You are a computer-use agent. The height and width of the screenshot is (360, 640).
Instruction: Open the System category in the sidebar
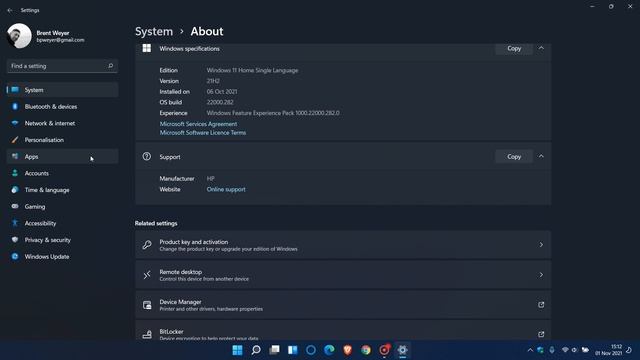(62, 90)
